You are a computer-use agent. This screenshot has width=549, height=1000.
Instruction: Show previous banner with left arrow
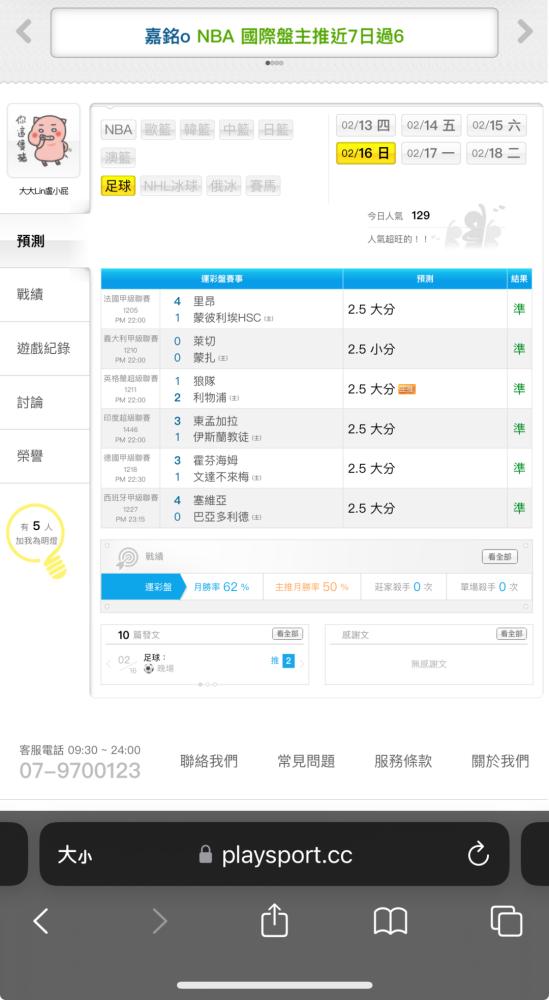coord(24,31)
